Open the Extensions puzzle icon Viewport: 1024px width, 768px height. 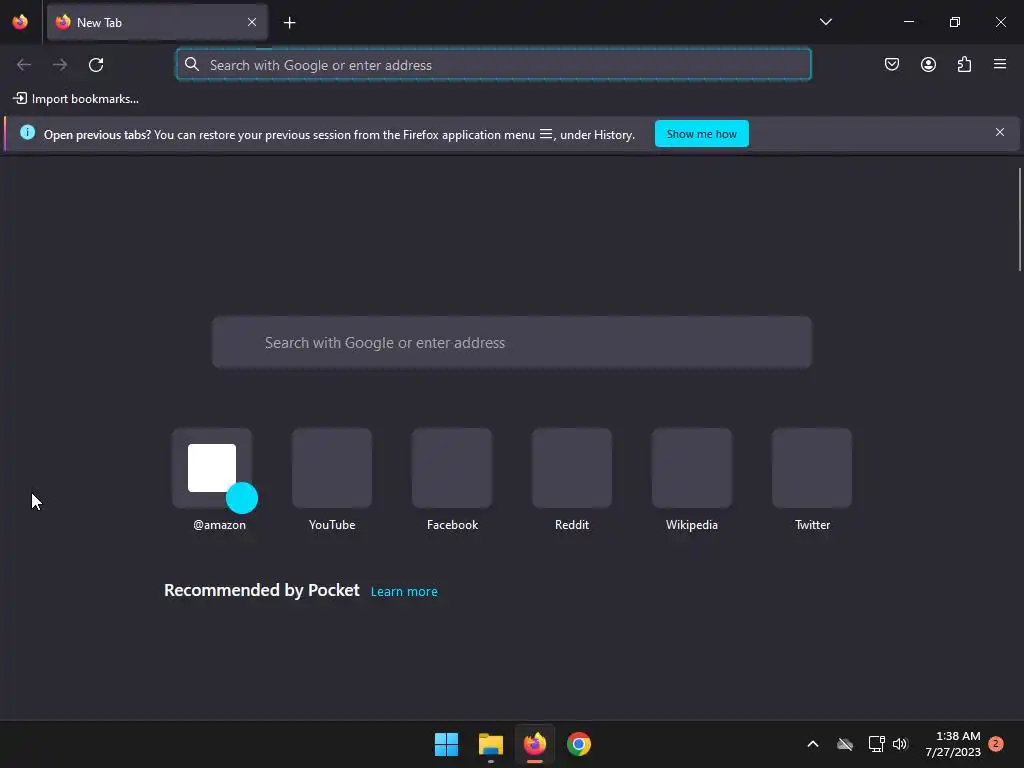click(964, 64)
